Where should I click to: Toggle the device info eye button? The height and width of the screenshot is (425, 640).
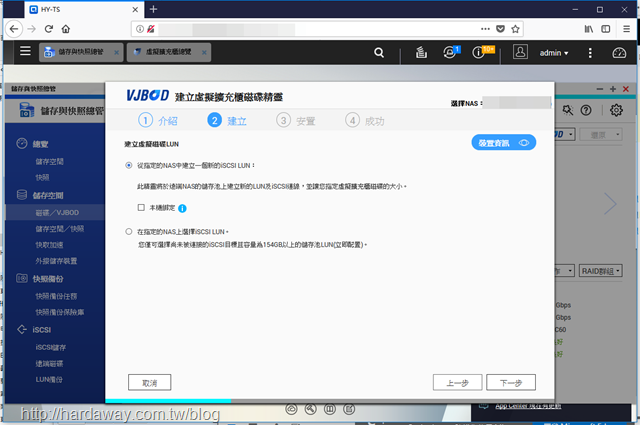[503, 142]
